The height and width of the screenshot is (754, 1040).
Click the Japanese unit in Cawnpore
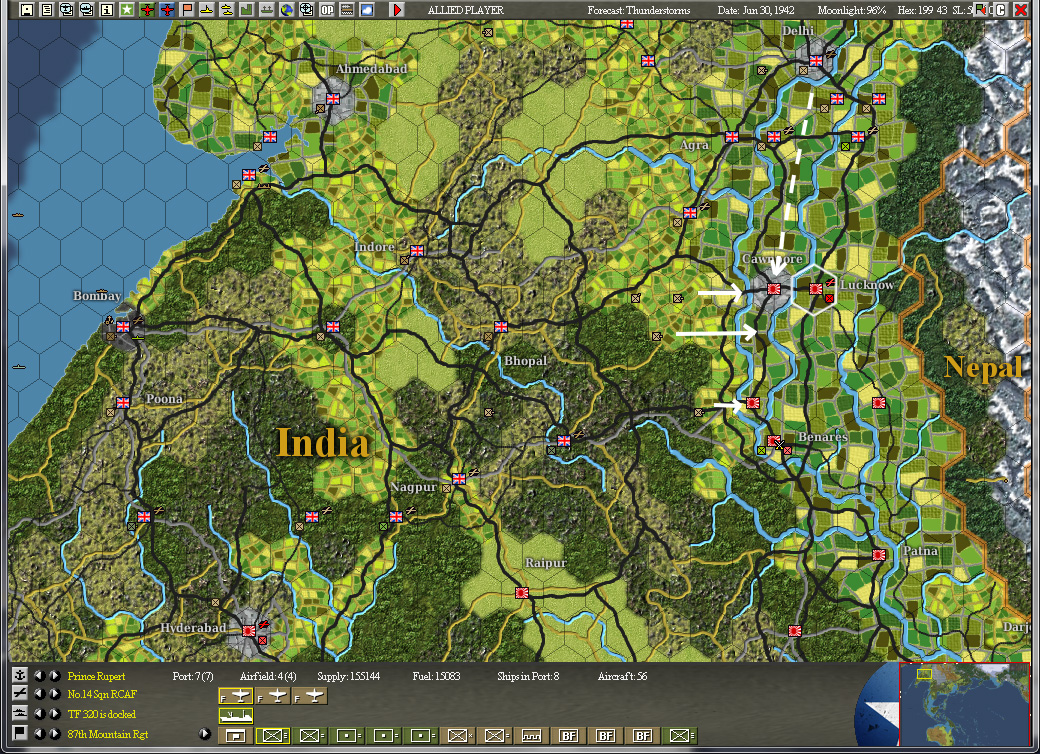tap(773, 289)
